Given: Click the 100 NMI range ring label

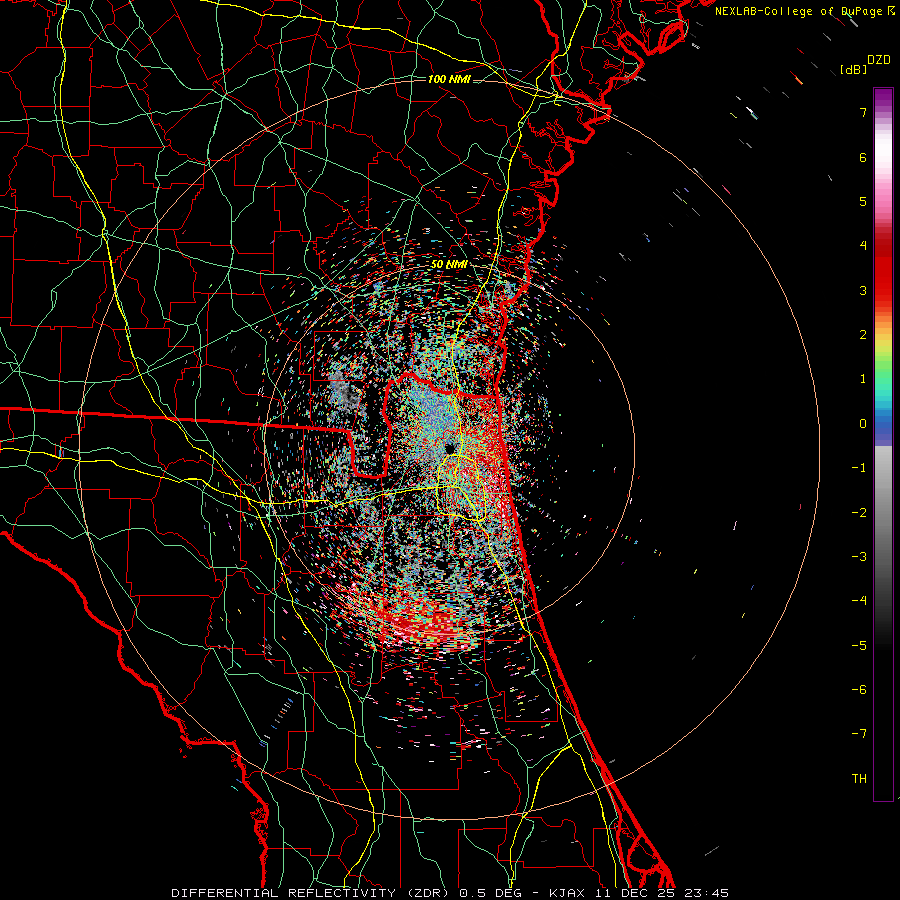Looking at the screenshot, I should click(449, 79).
